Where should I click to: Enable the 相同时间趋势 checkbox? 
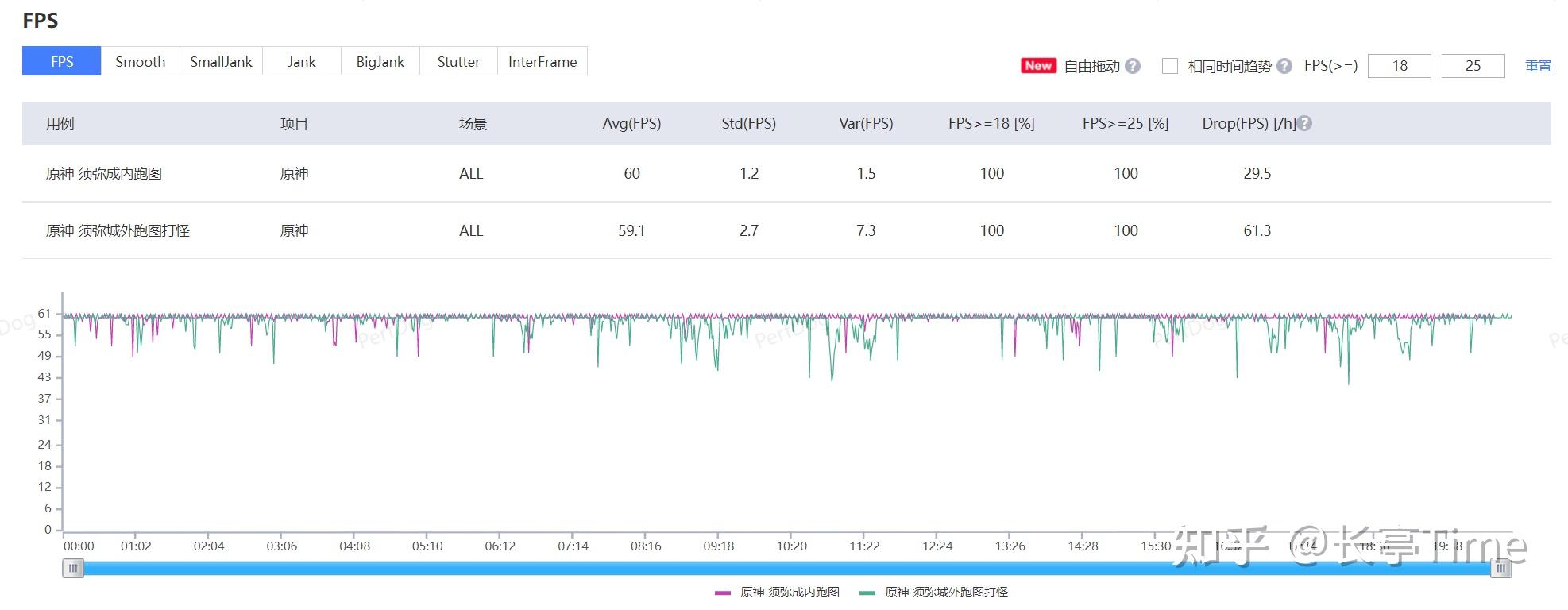(x=1170, y=66)
